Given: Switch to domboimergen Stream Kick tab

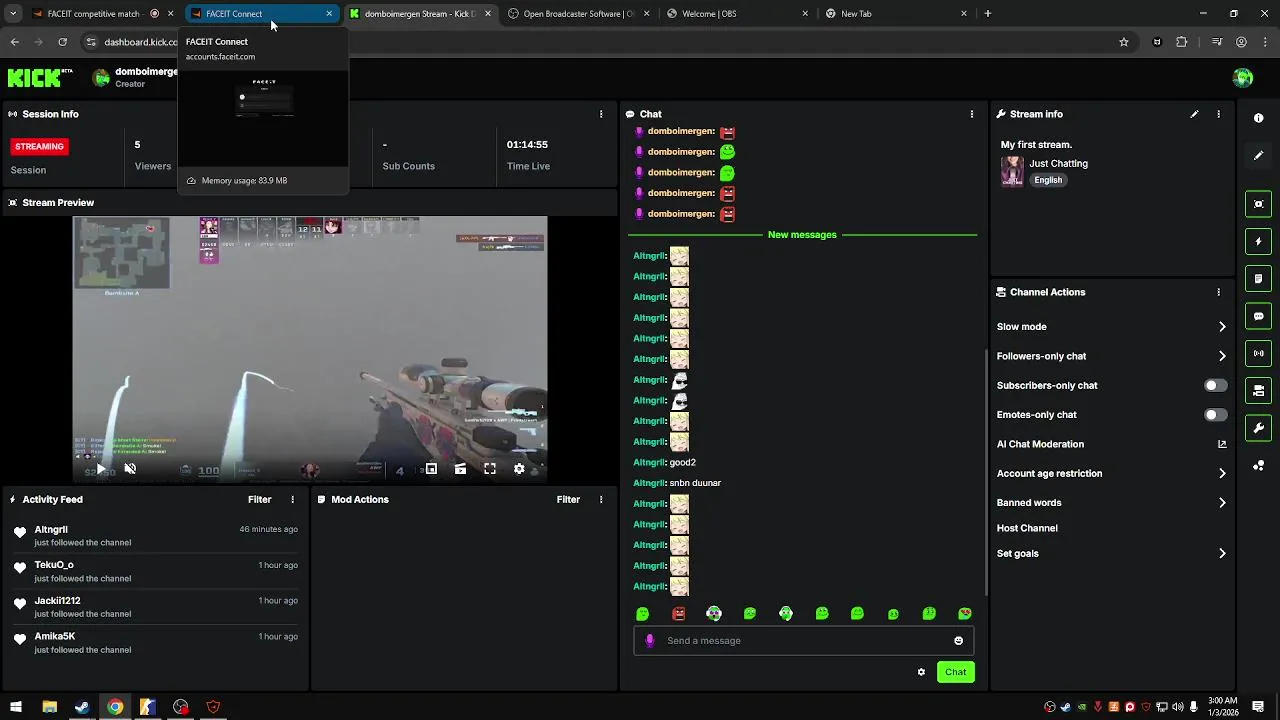Looking at the screenshot, I should click(420, 14).
